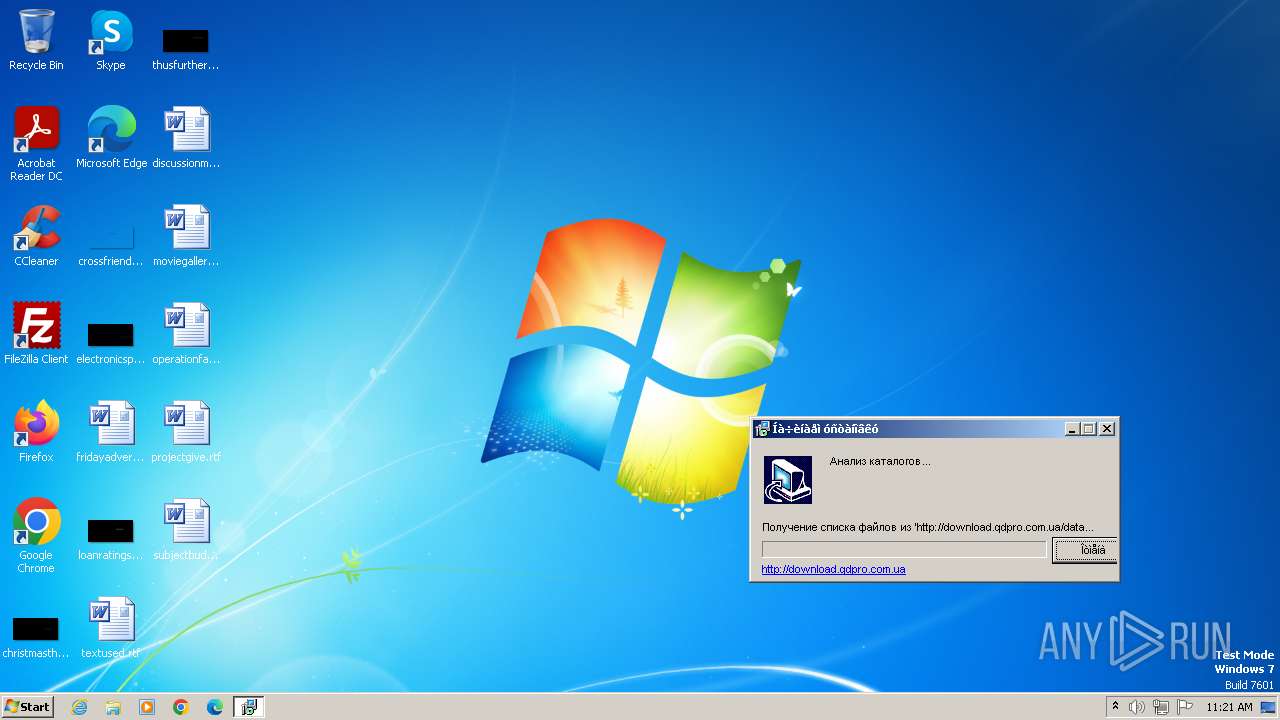This screenshot has width=1280, height=720.
Task: Show hidden system tray icons
Action: point(1116,707)
